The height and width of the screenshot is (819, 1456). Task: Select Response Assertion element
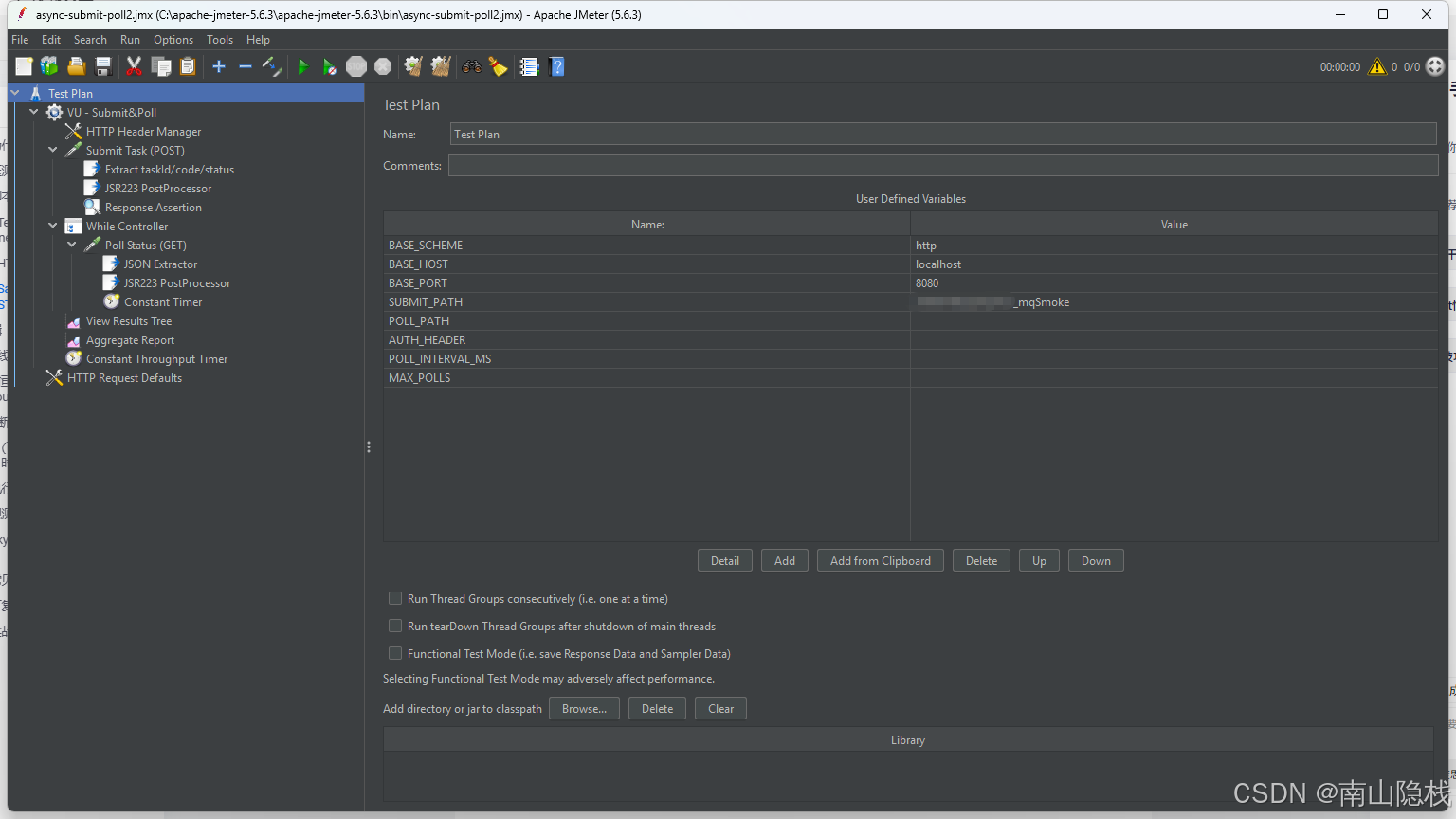[x=153, y=208]
